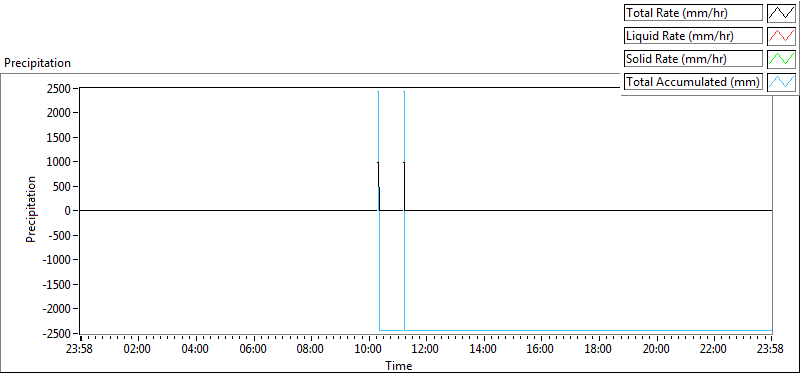This screenshot has height=373, width=800.
Task: Select the Total Rate (mm/hr) legend label
Action: [693, 13]
